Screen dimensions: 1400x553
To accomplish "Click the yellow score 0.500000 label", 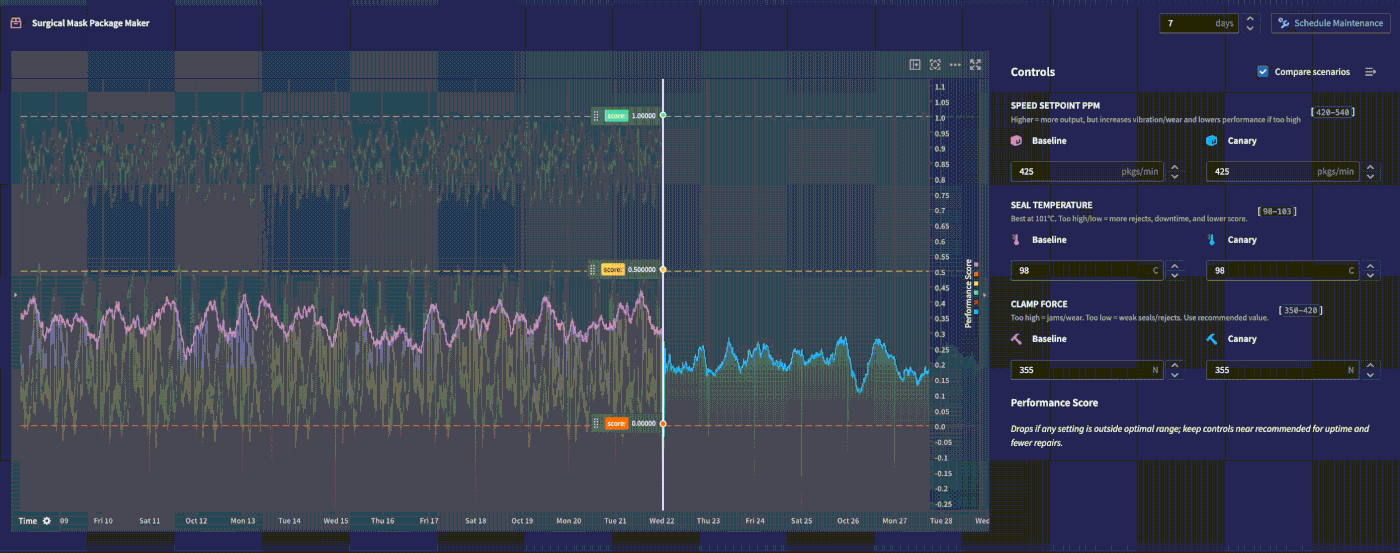I will (613, 270).
